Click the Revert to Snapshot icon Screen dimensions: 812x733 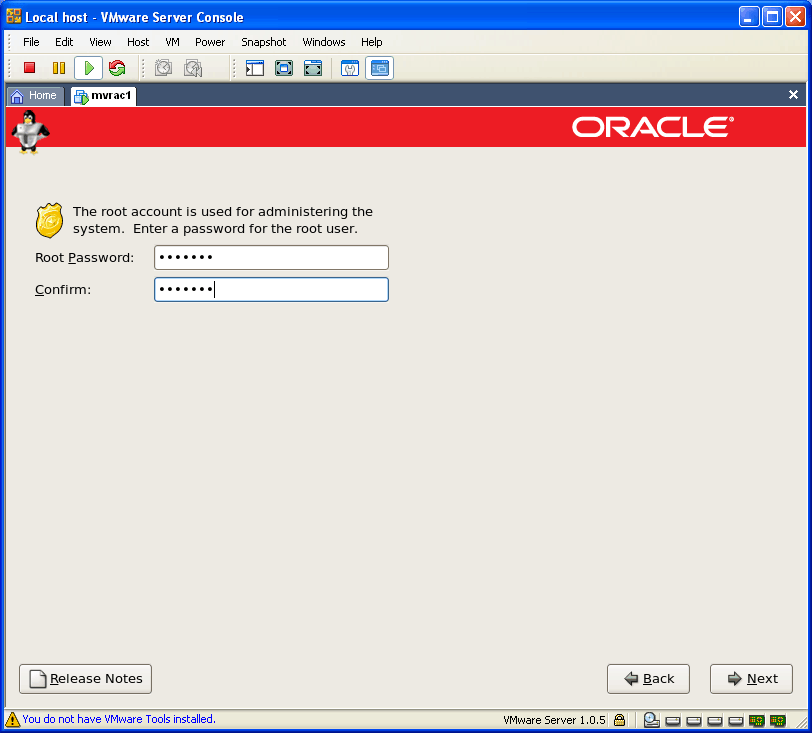coord(193,68)
